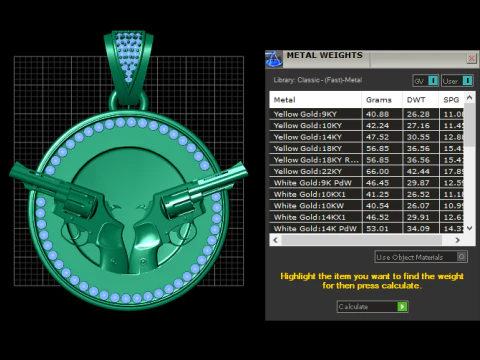Click the horizontal scrollbar thumb

pos(362,240)
